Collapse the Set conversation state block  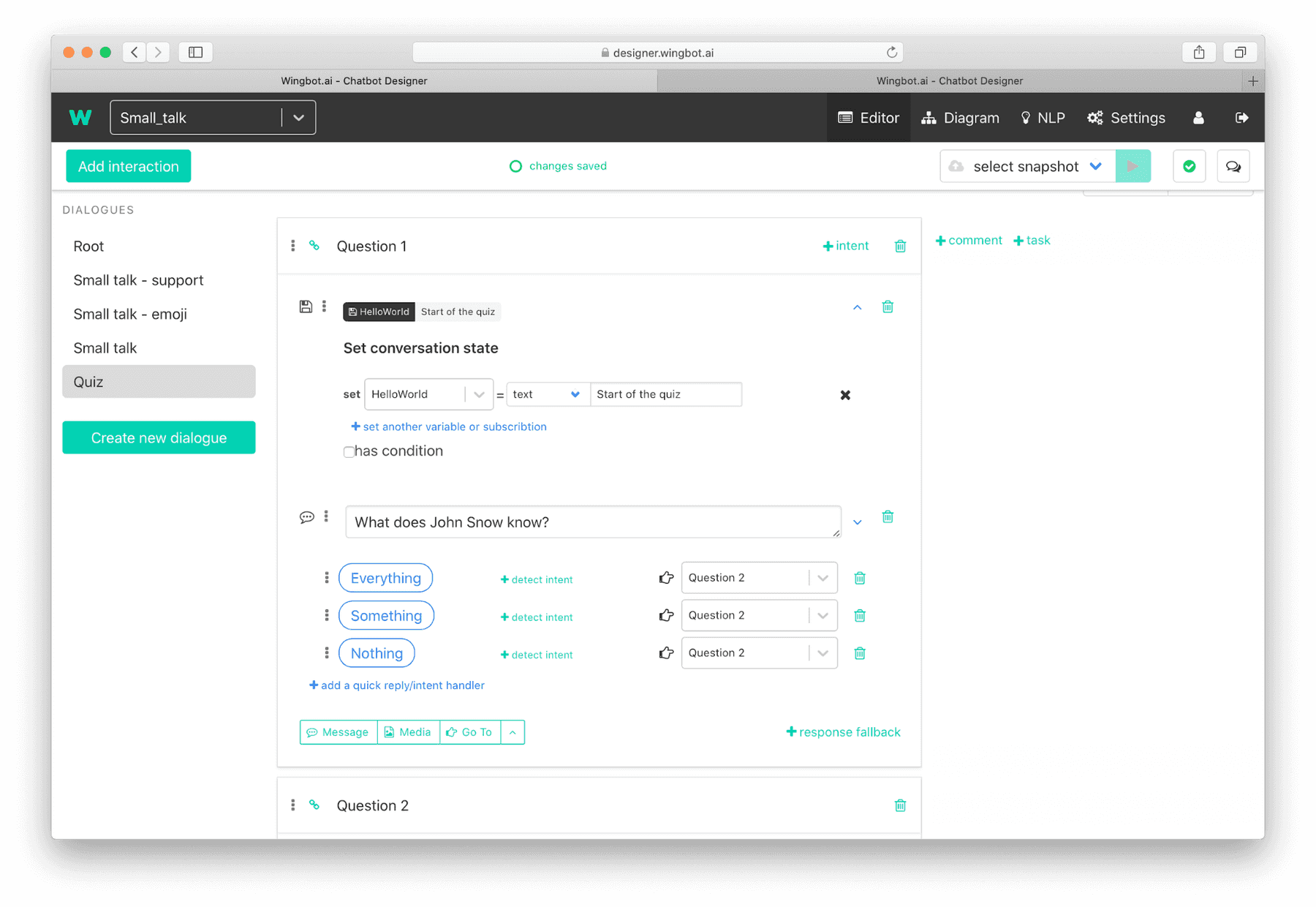(857, 307)
